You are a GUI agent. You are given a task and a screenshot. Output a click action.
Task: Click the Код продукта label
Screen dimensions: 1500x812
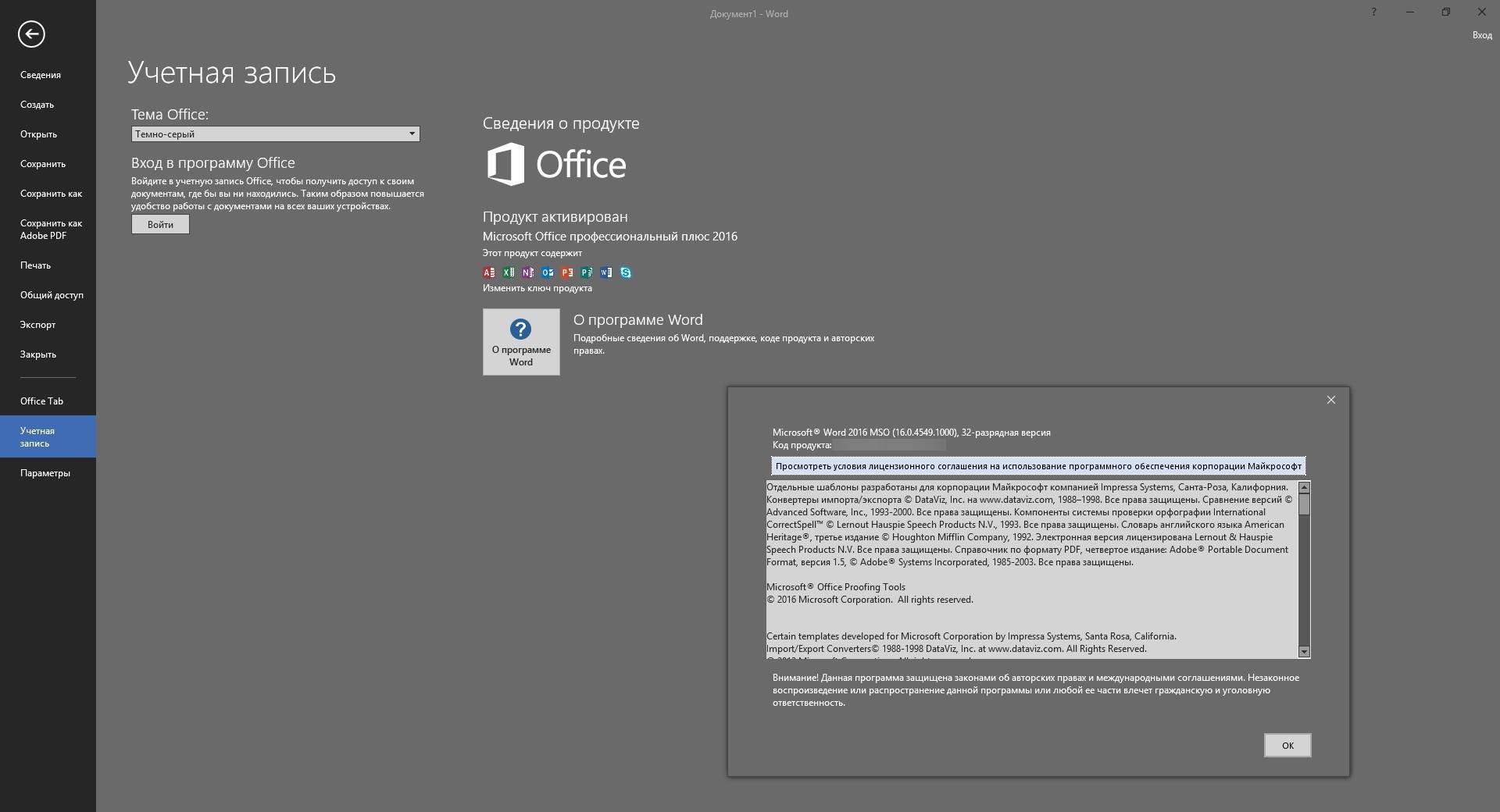click(x=802, y=445)
